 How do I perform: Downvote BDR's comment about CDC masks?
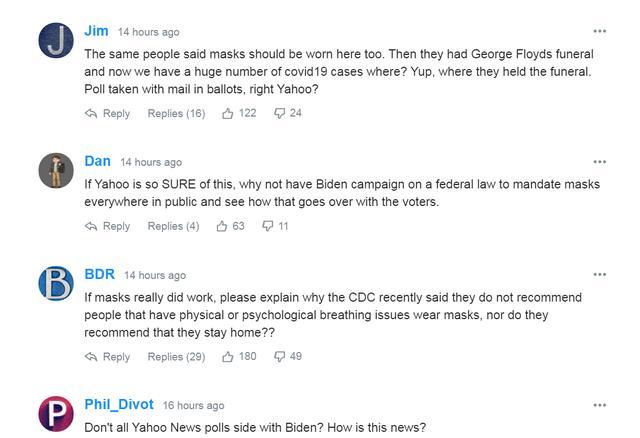[x=279, y=357]
